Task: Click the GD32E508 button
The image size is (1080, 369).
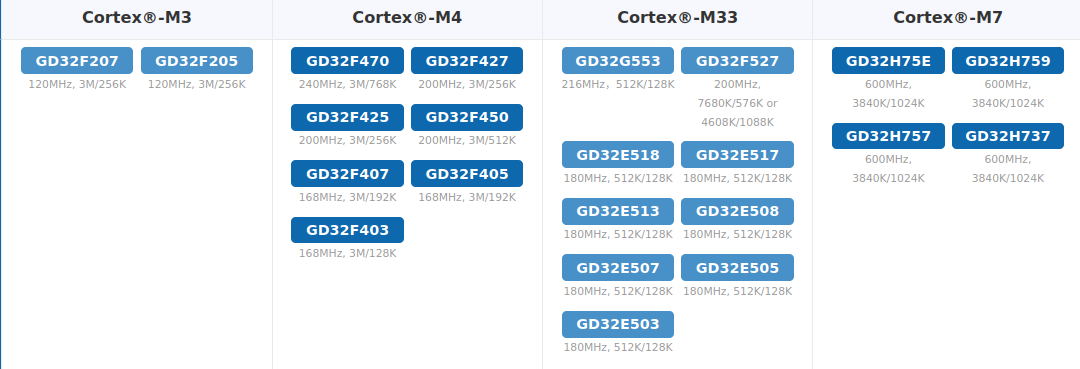Action: tap(737, 211)
